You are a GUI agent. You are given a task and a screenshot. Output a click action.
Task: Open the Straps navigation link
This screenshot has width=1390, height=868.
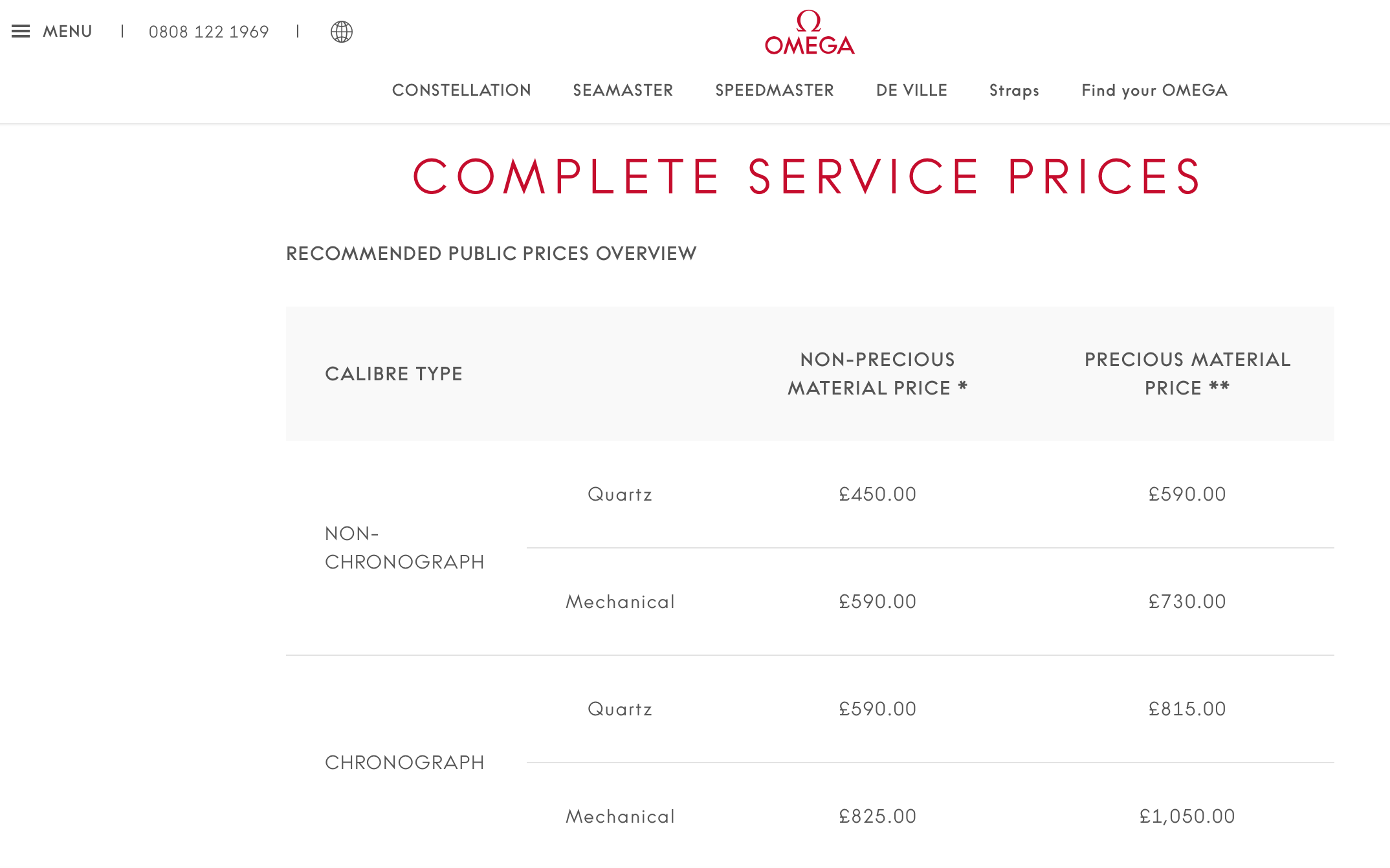click(x=1014, y=91)
